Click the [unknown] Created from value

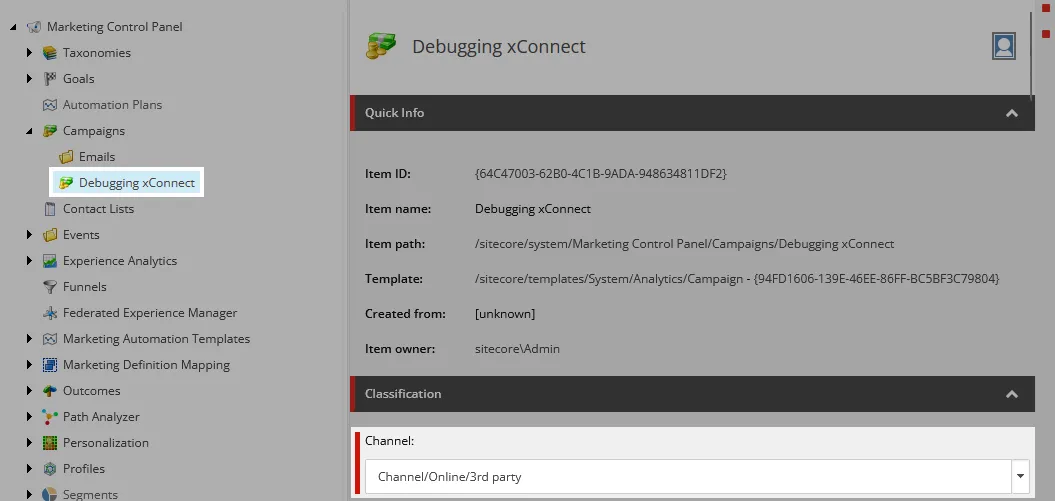click(x=505, y=314)
